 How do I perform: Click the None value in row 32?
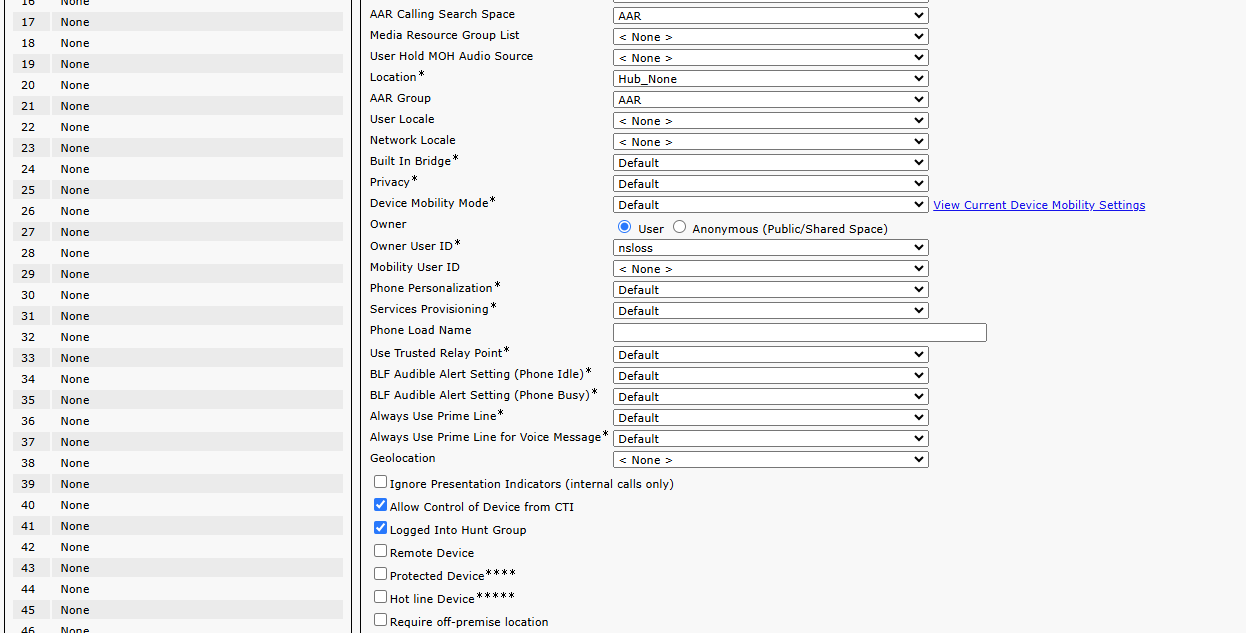click(x=75, y=337)
